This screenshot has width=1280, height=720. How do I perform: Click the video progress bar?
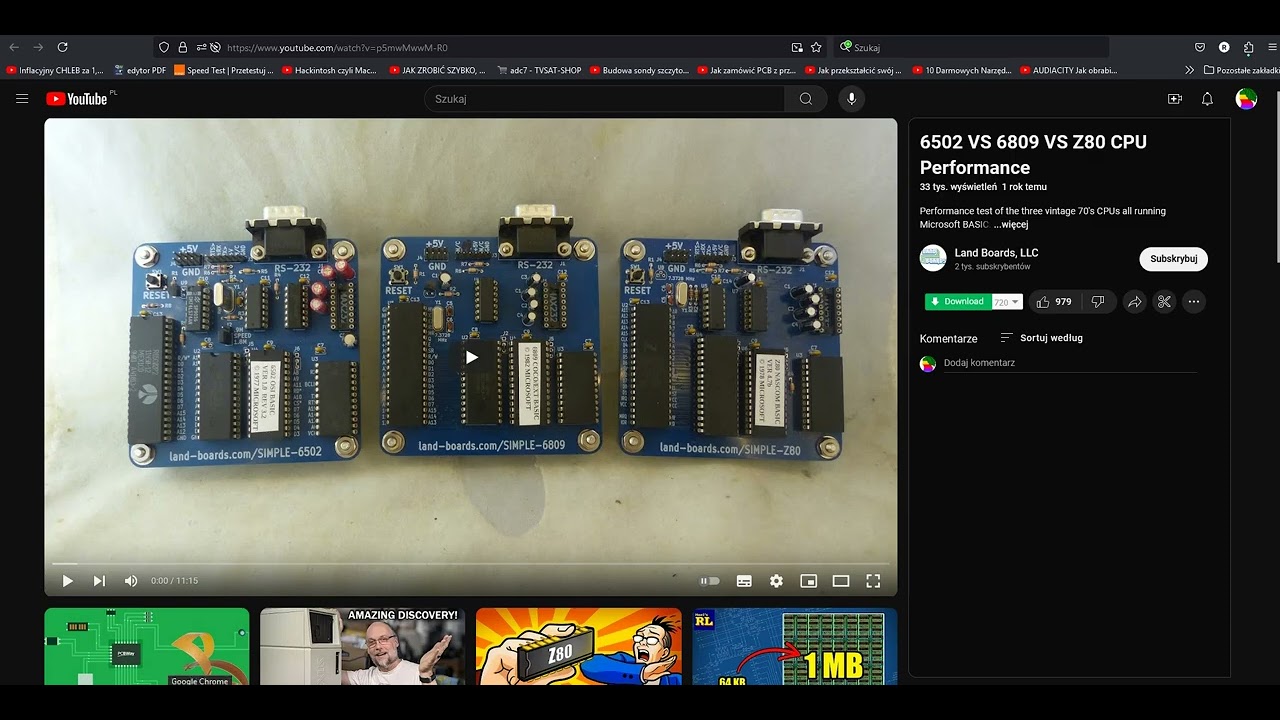pos(470,564)
